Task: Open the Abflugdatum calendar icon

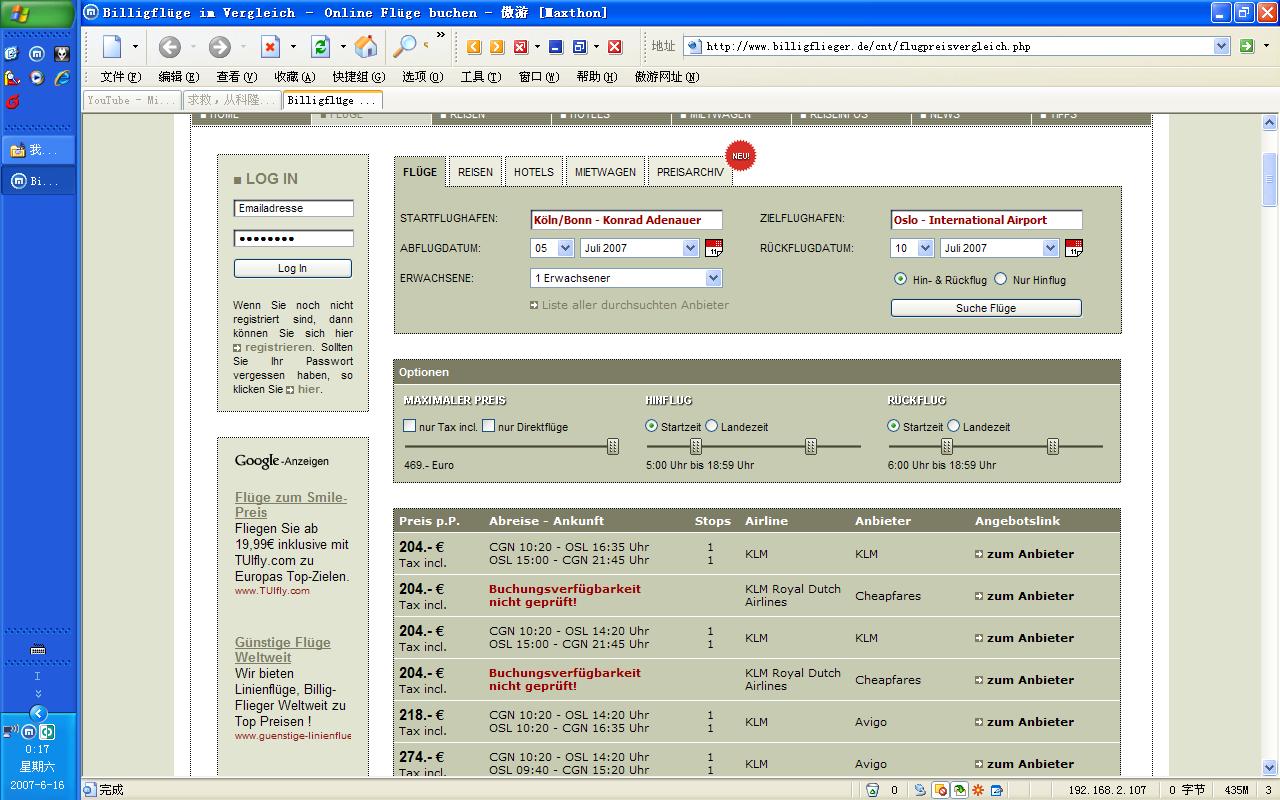Action: coord(714,248)
